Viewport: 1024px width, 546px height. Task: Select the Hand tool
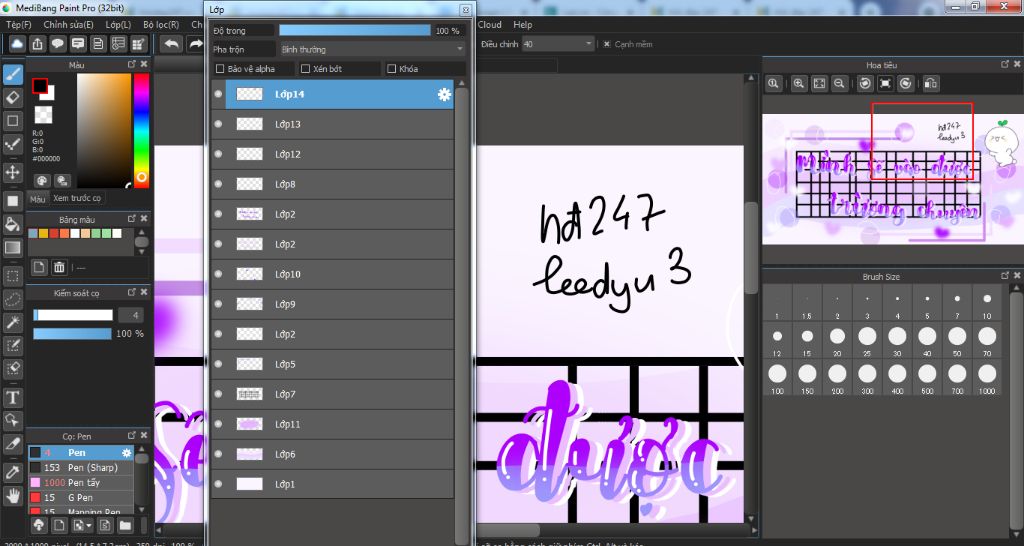(x=12, y=496)
